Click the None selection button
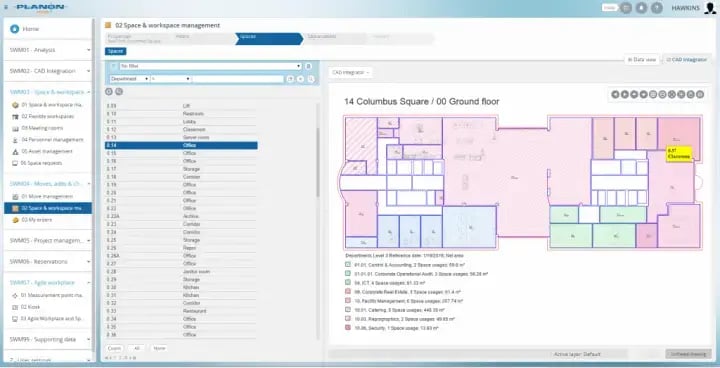 (159, 348)
